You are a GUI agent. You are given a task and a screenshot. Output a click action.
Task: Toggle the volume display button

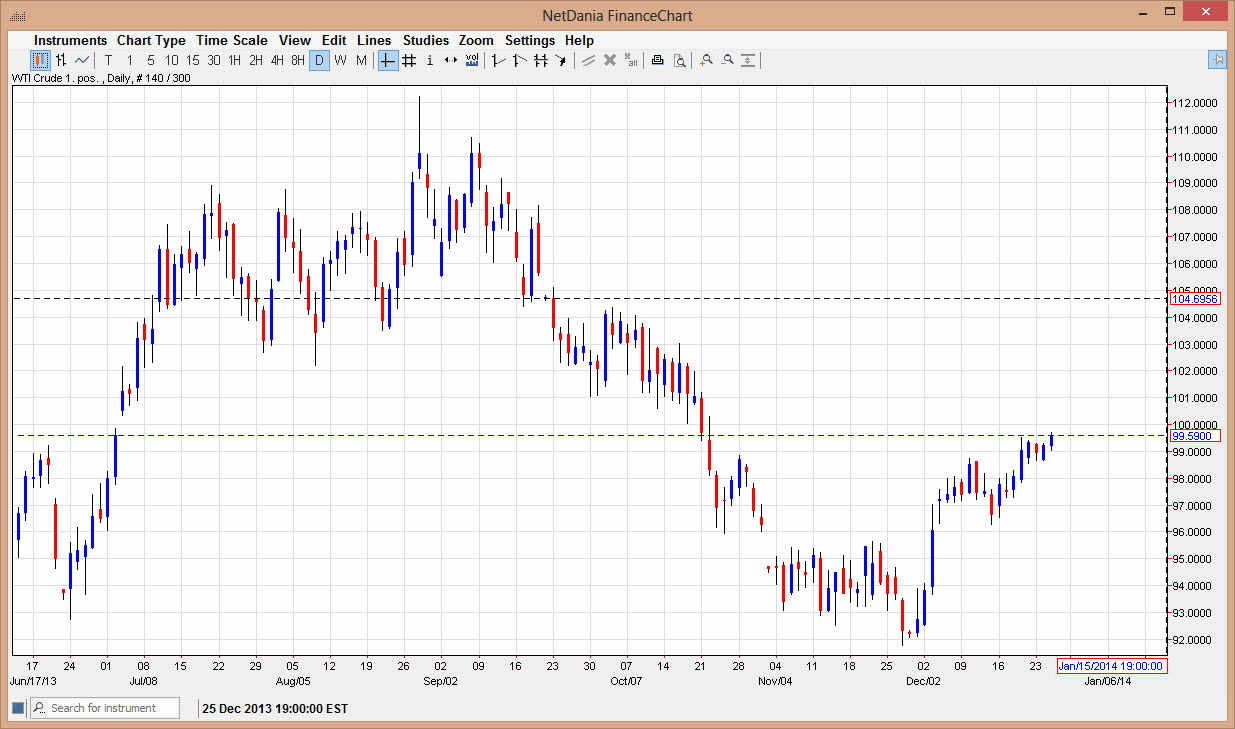click(x=471, y=60)
